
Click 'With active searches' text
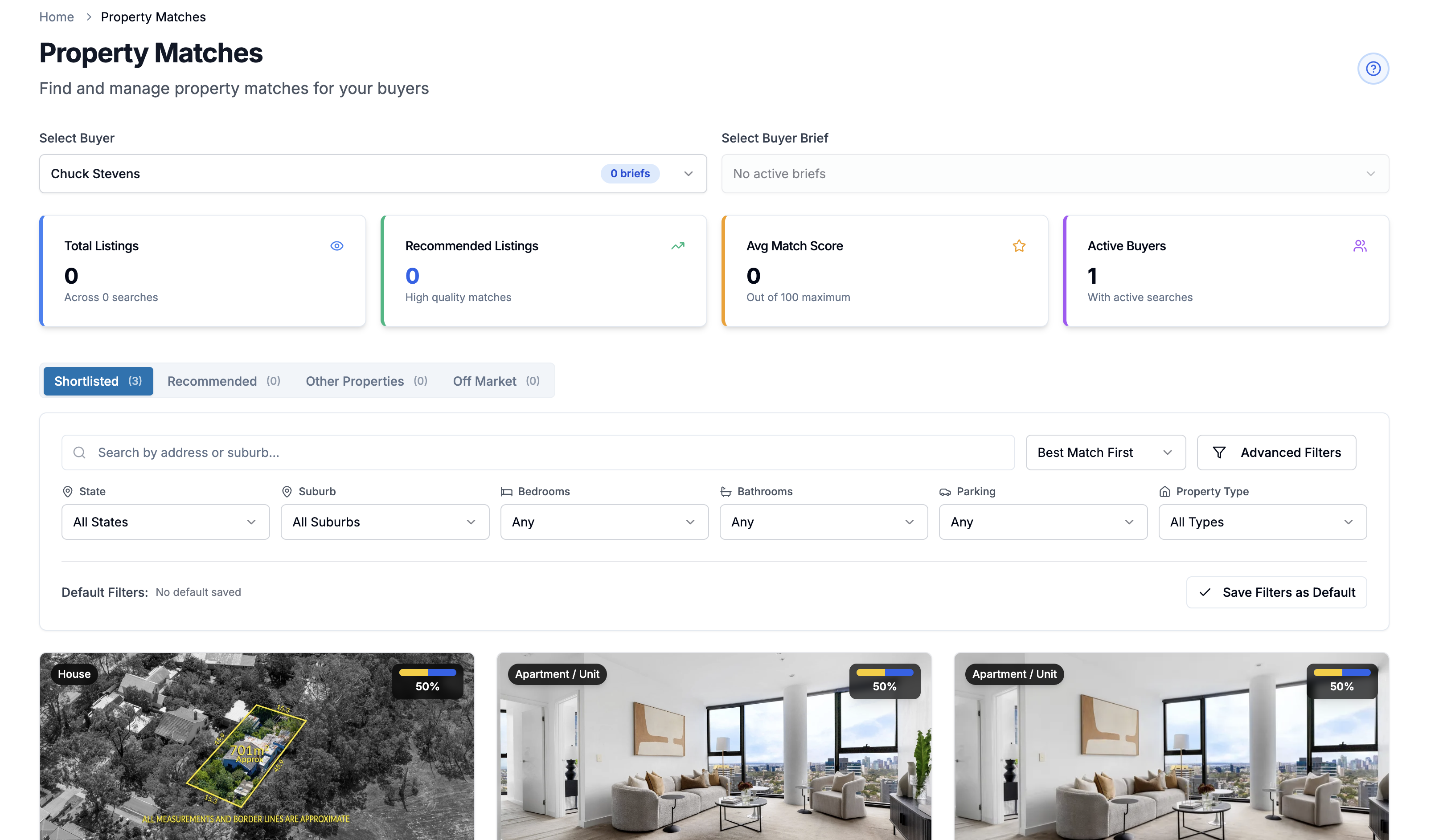1140,298
